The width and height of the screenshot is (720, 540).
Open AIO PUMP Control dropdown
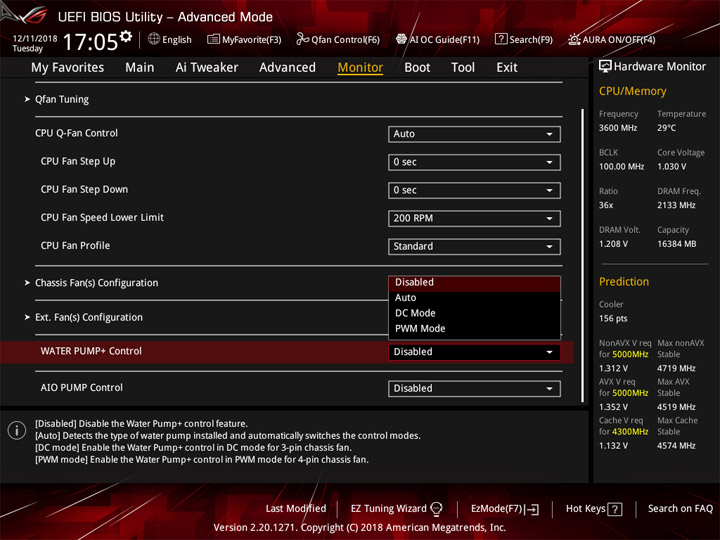pyautogui.click(x=474, y=388)
